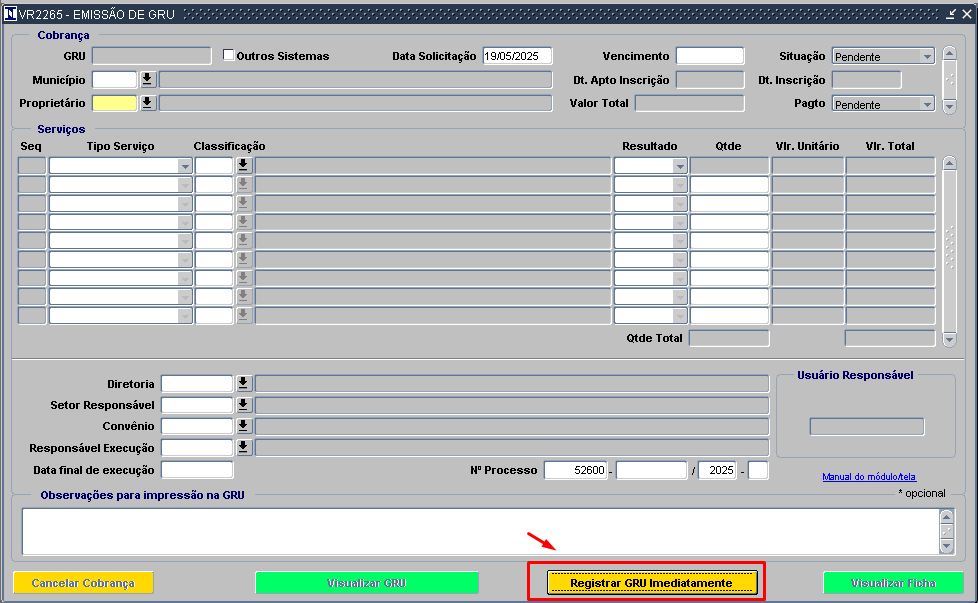Click the Serviços scrollbar down arrow
This screenshot has height=603, width=978.
pyautogui.click(x=949, y=340)
